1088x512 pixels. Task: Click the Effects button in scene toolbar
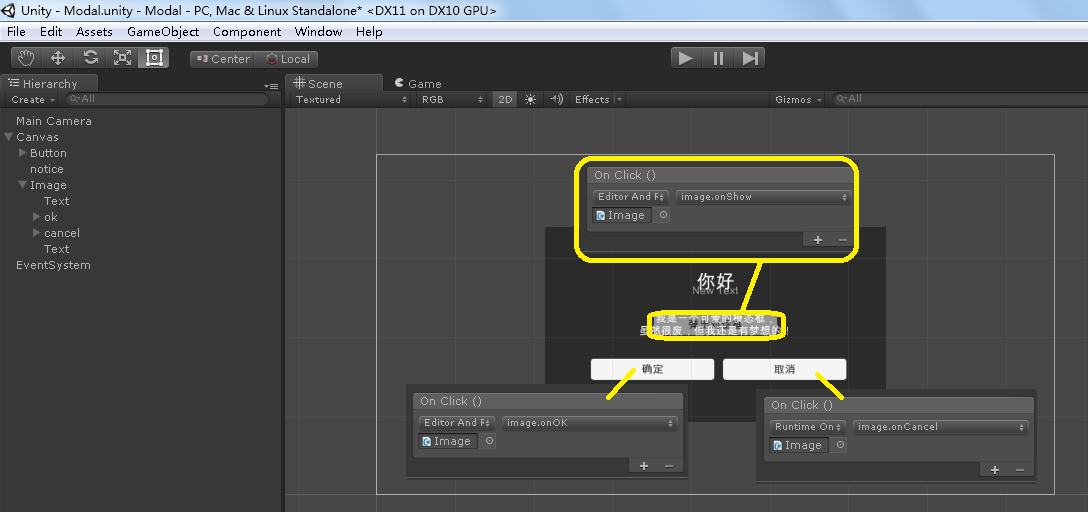[x=591, y=99]
